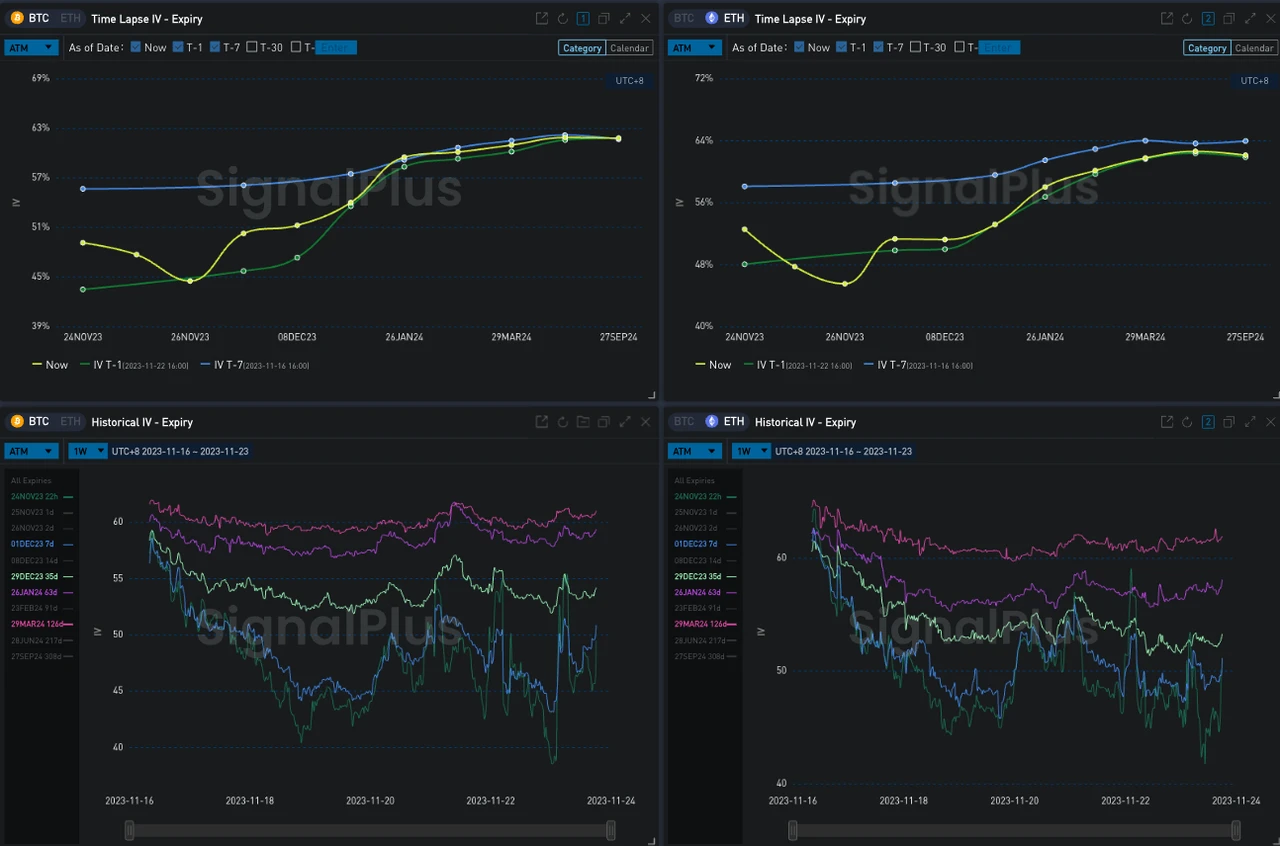
Task: Refresh the BTC Time Lapse IV chart
Action: pos(563,19)
